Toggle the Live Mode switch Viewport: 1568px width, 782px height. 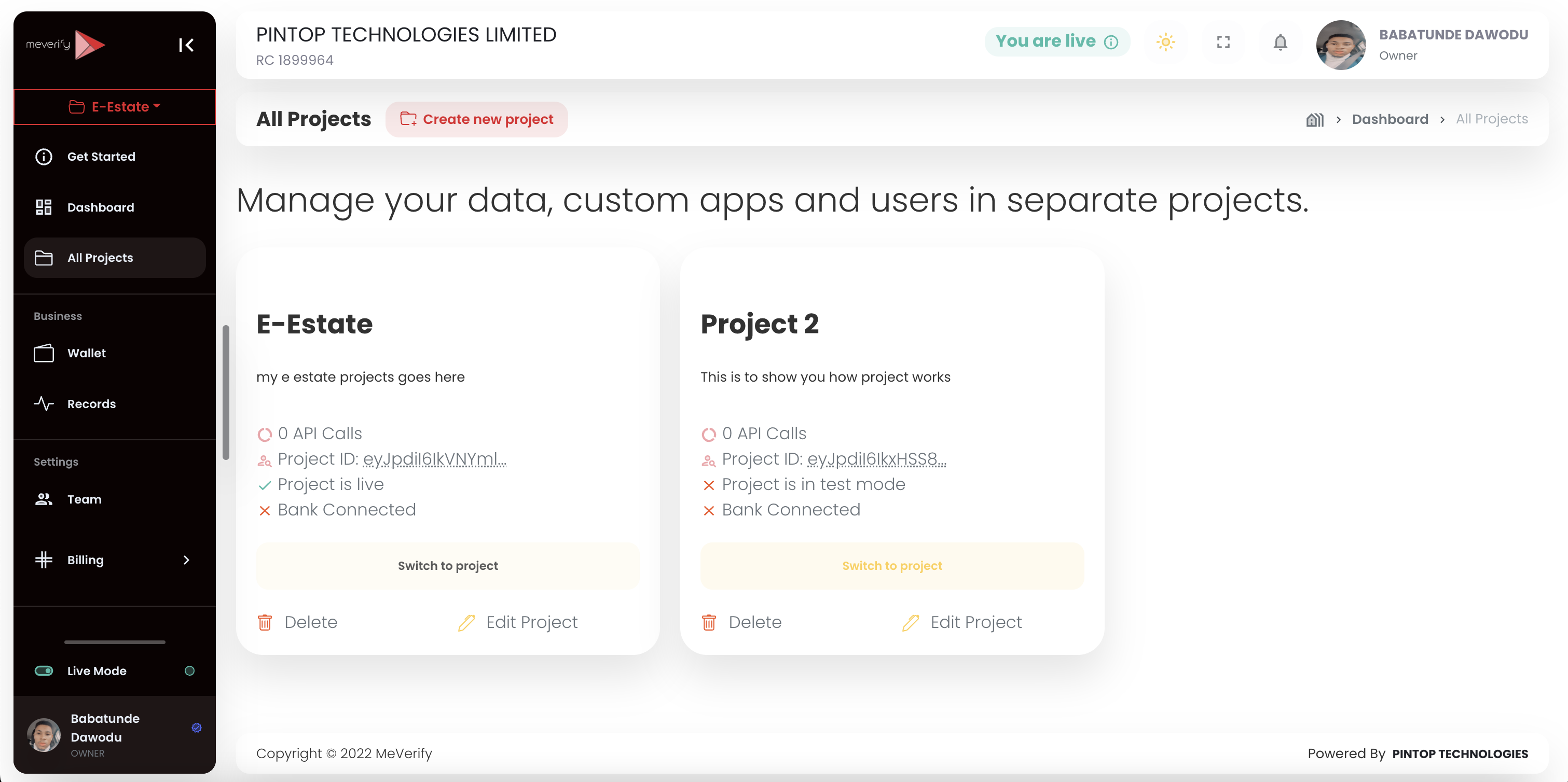44,671
